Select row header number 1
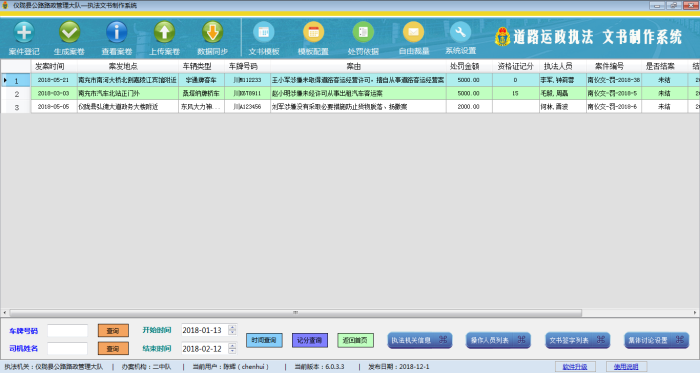700x373 pixels. coord(16,80)
